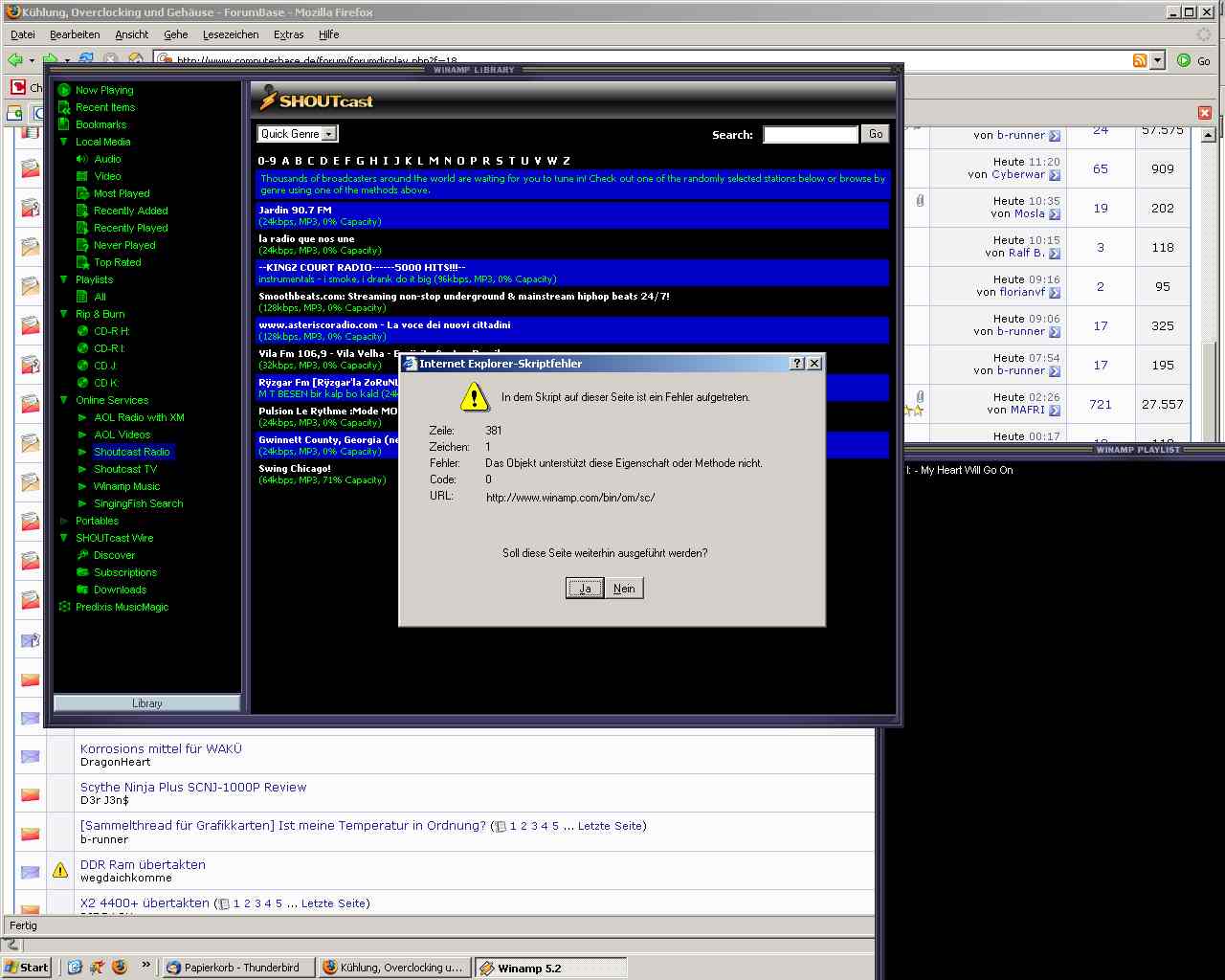Click the Firefox page scrollbar up arrow
Viewport: 1225px width, 980px height.
tap(1208, 136)
